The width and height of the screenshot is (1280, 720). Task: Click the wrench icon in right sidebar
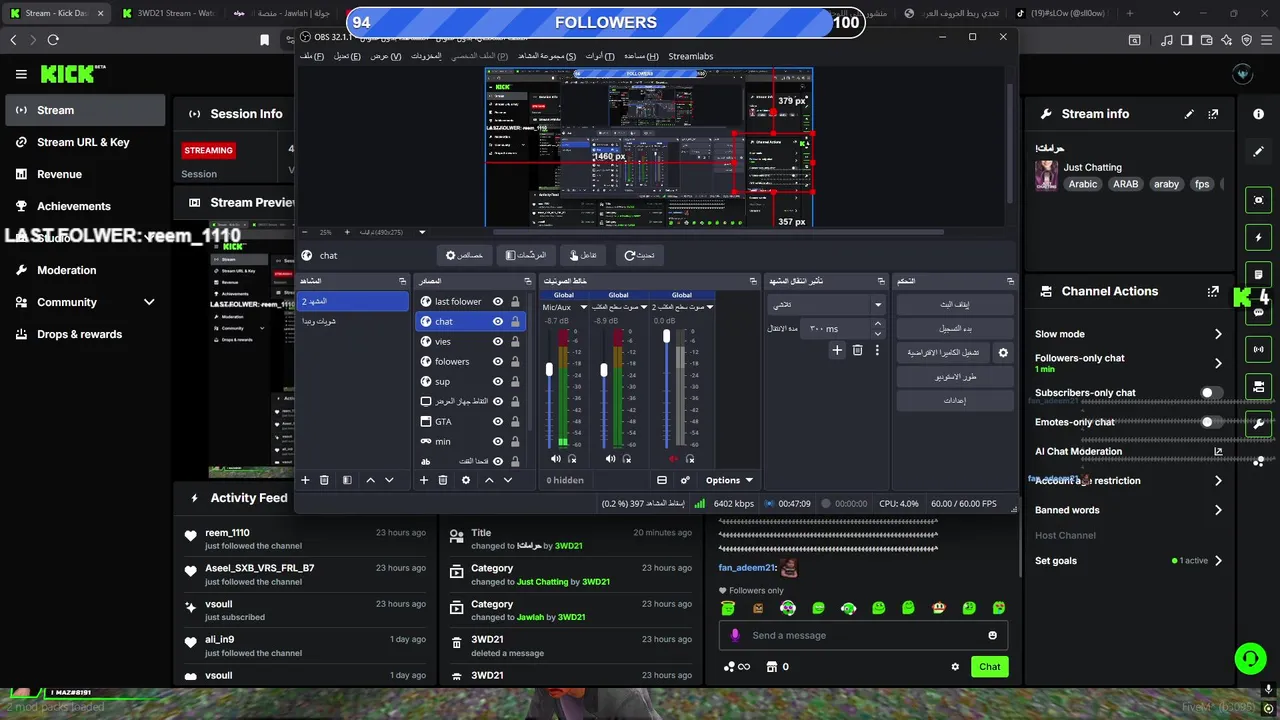(1259, 424)
